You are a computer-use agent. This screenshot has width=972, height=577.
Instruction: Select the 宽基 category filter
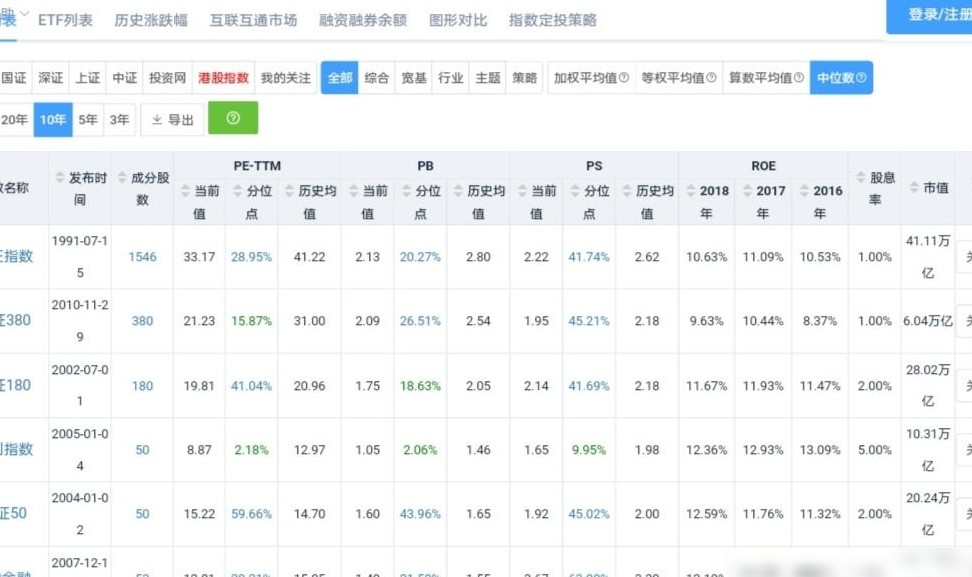click(413, 77)
